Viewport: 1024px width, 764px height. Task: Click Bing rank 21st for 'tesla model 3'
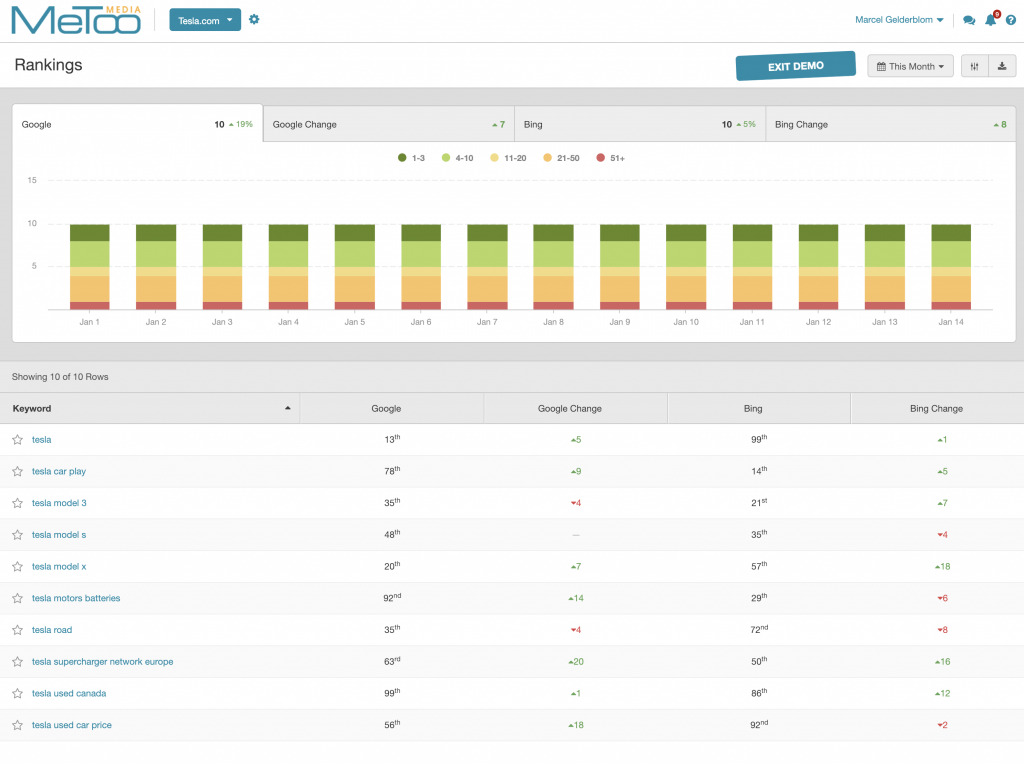(x=759, y=503)
